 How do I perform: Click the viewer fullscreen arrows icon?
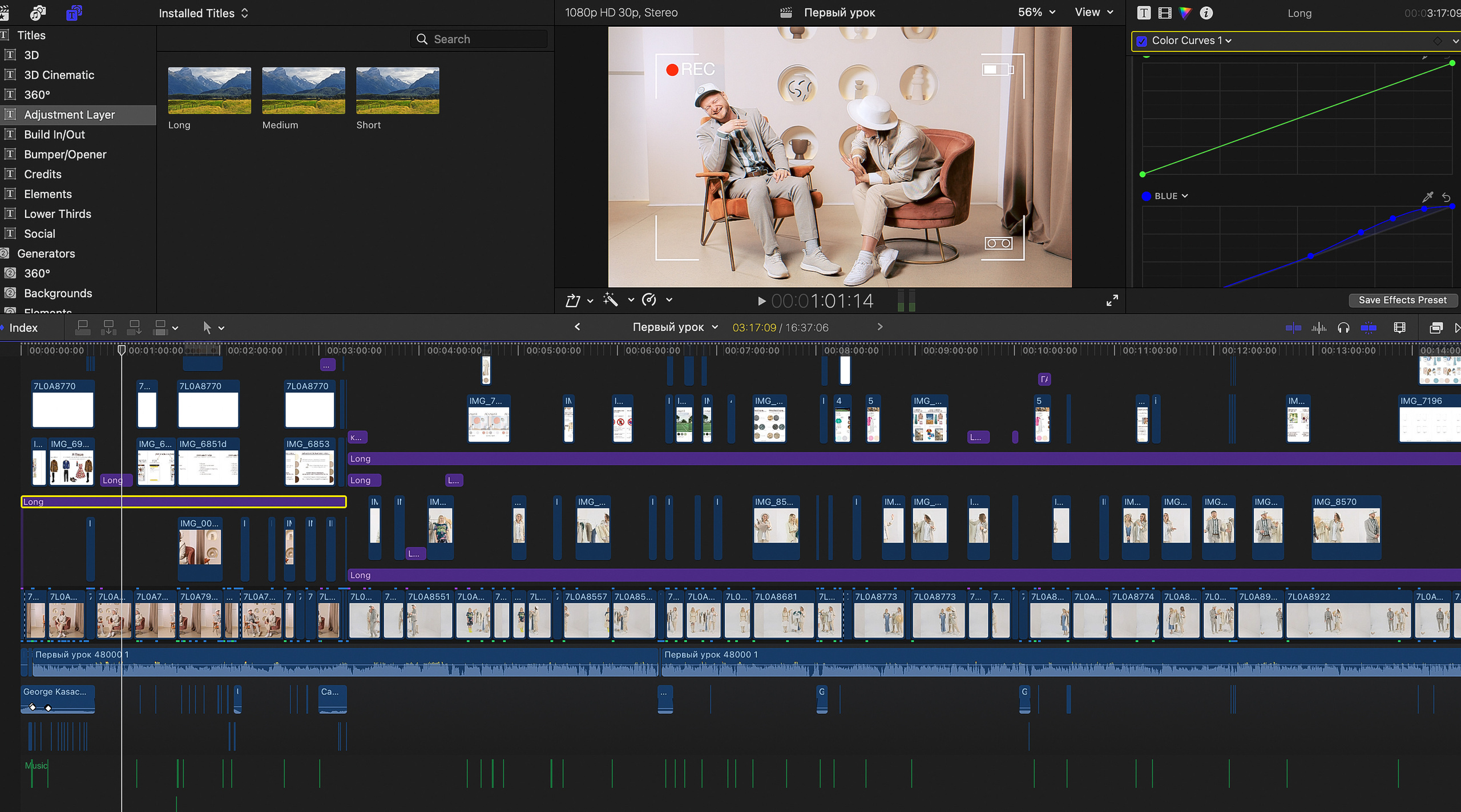coord(1112,300)
